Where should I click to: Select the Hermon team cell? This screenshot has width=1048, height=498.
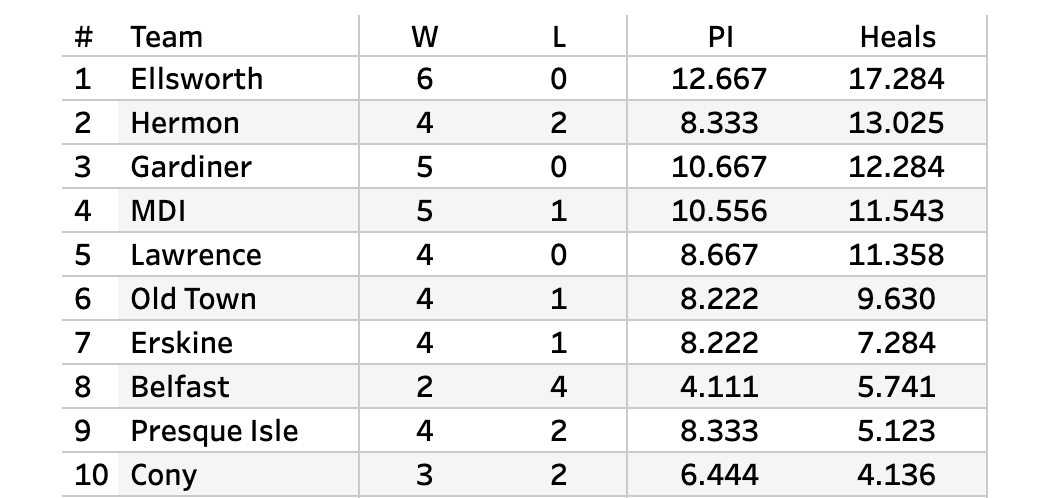pos(185,123)
